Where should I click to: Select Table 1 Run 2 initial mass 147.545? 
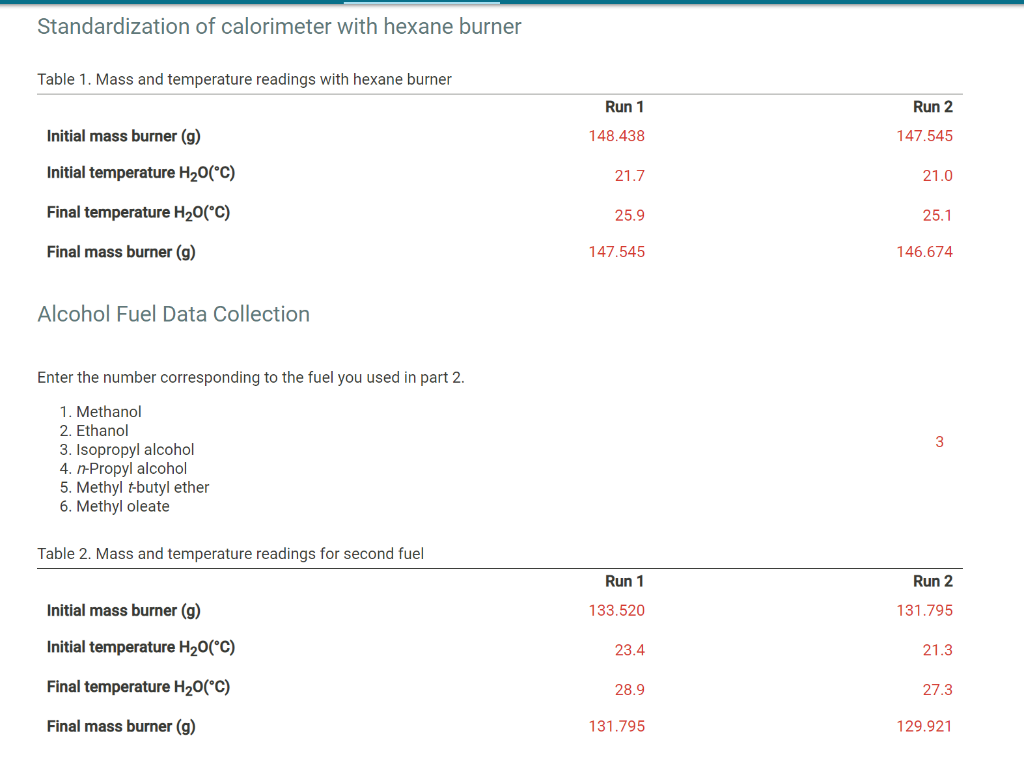pos(924,136)
